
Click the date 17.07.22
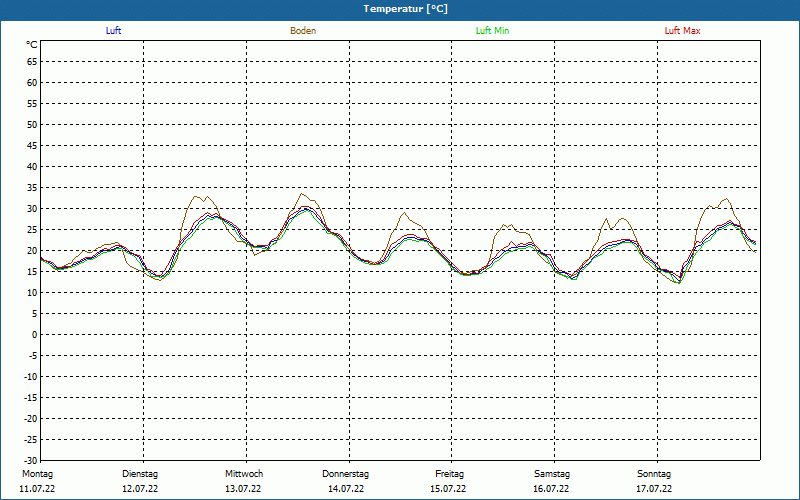pos(654,489)
